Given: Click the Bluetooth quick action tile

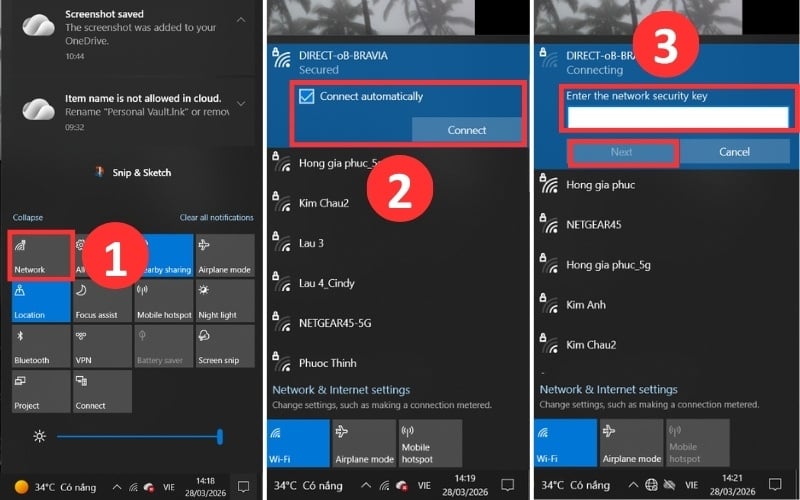Looking at the screenshot, I should tap(42, 346).
